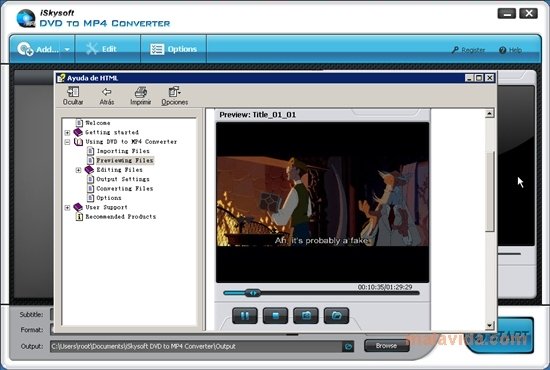Select Using DVD to MP4 Converter topic
This screenshot has width=550, height=370.
[x=131, y=142]
